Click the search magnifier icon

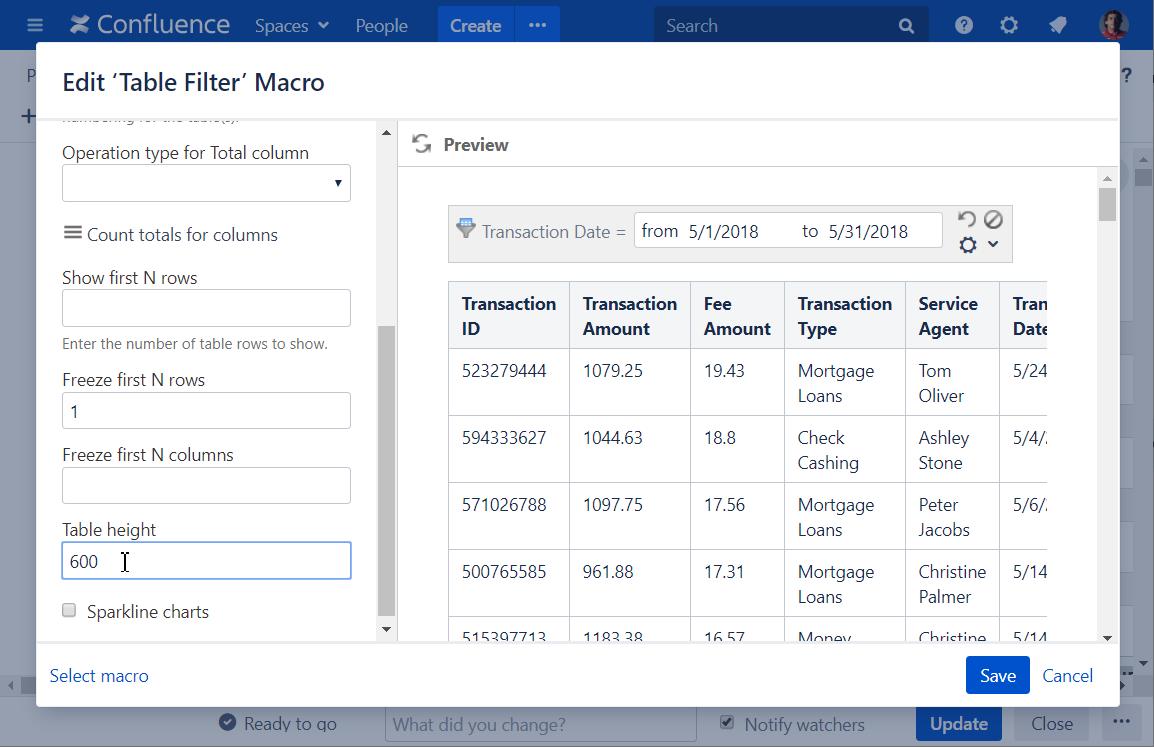pos(906,26)
